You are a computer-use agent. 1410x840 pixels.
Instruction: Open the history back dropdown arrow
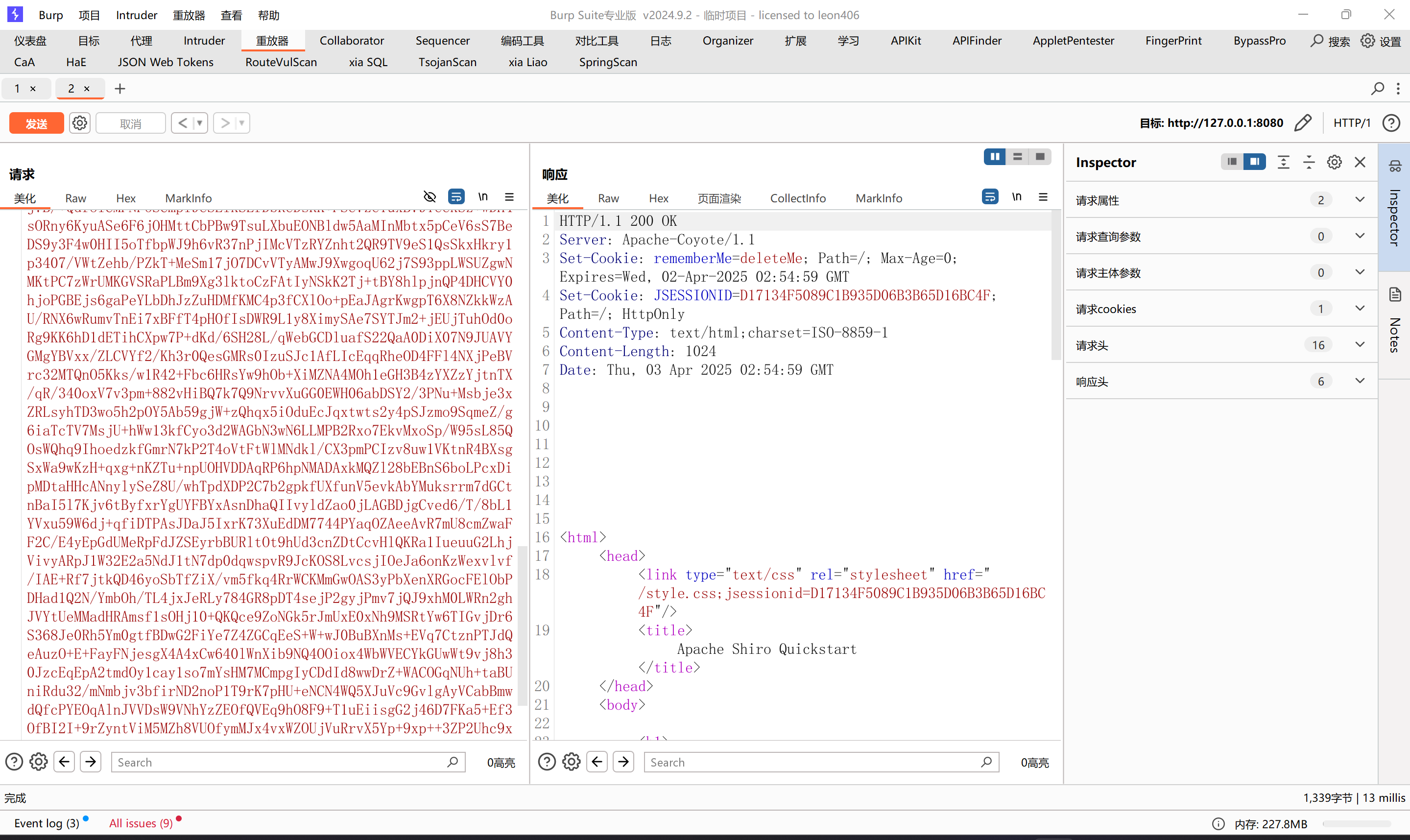(199, 123)
